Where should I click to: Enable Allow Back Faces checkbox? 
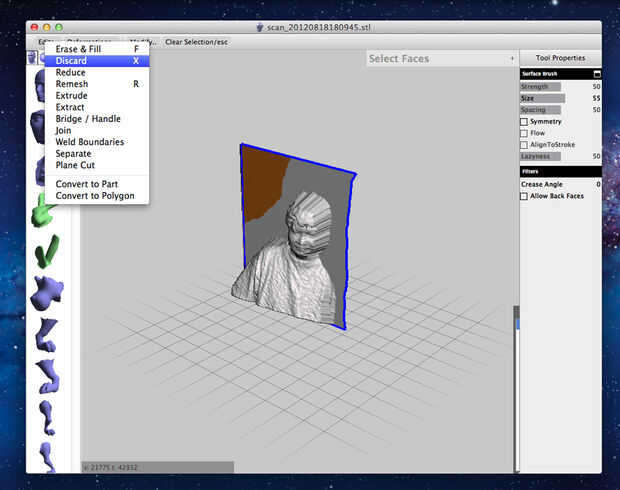click(x=524, y=196)
